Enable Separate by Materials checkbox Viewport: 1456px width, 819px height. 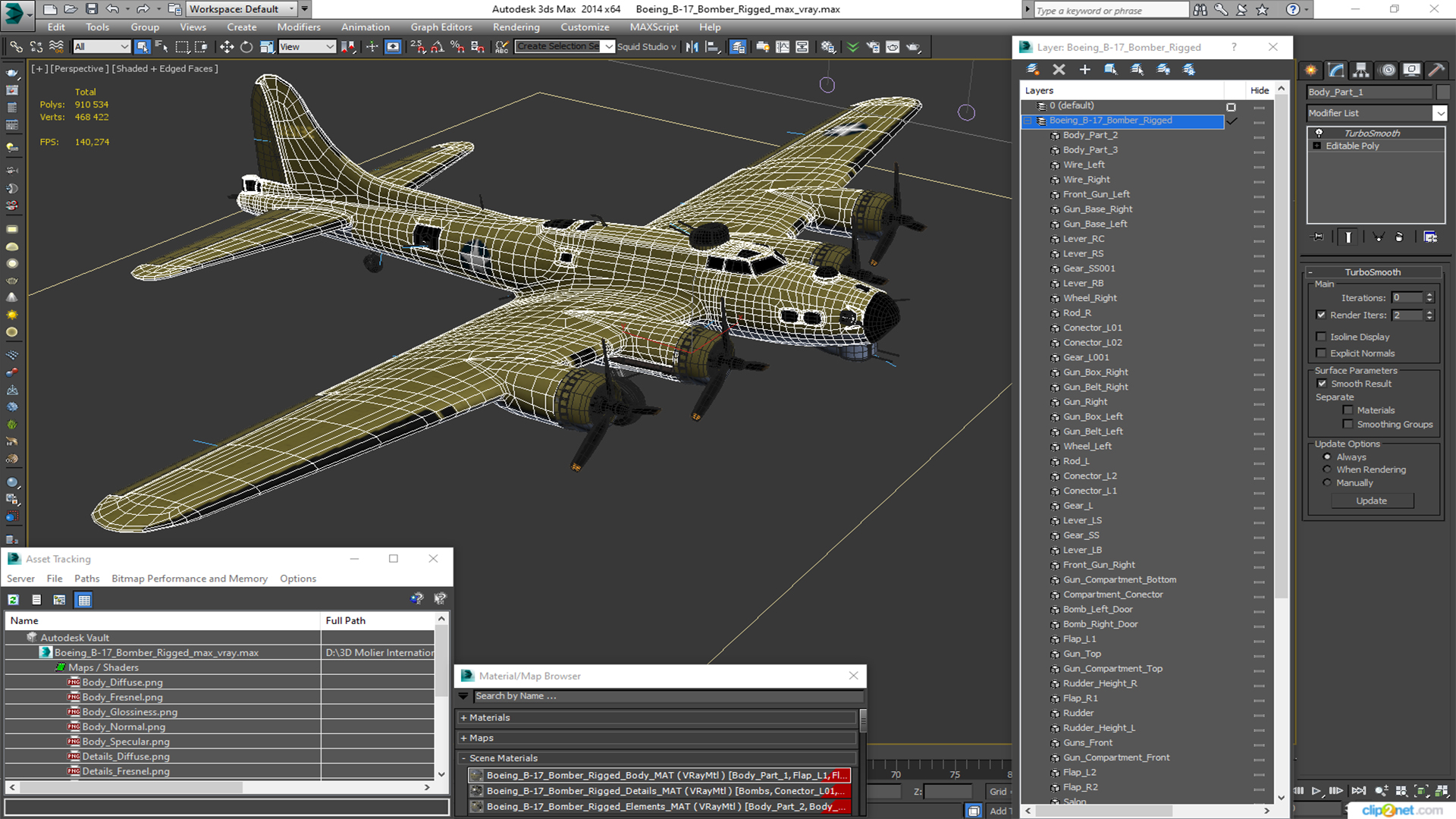pyautogui.click(x=1348, y=410)
